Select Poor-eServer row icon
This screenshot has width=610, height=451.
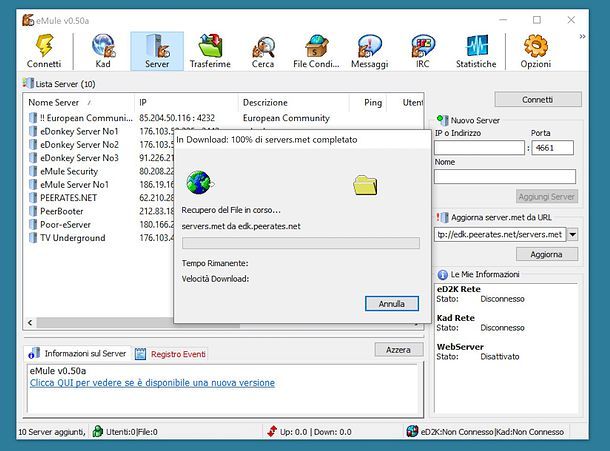tap(33, 225)
